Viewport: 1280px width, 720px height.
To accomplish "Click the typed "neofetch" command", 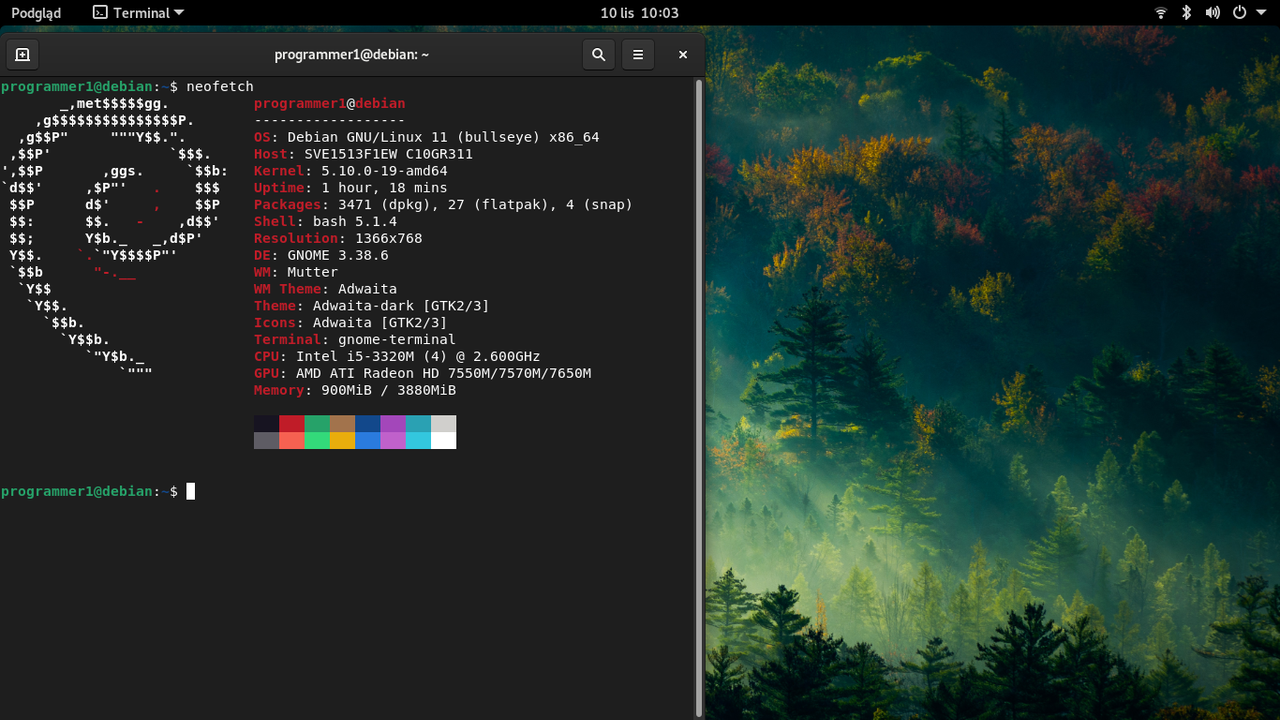I will [x=220, y=87].
